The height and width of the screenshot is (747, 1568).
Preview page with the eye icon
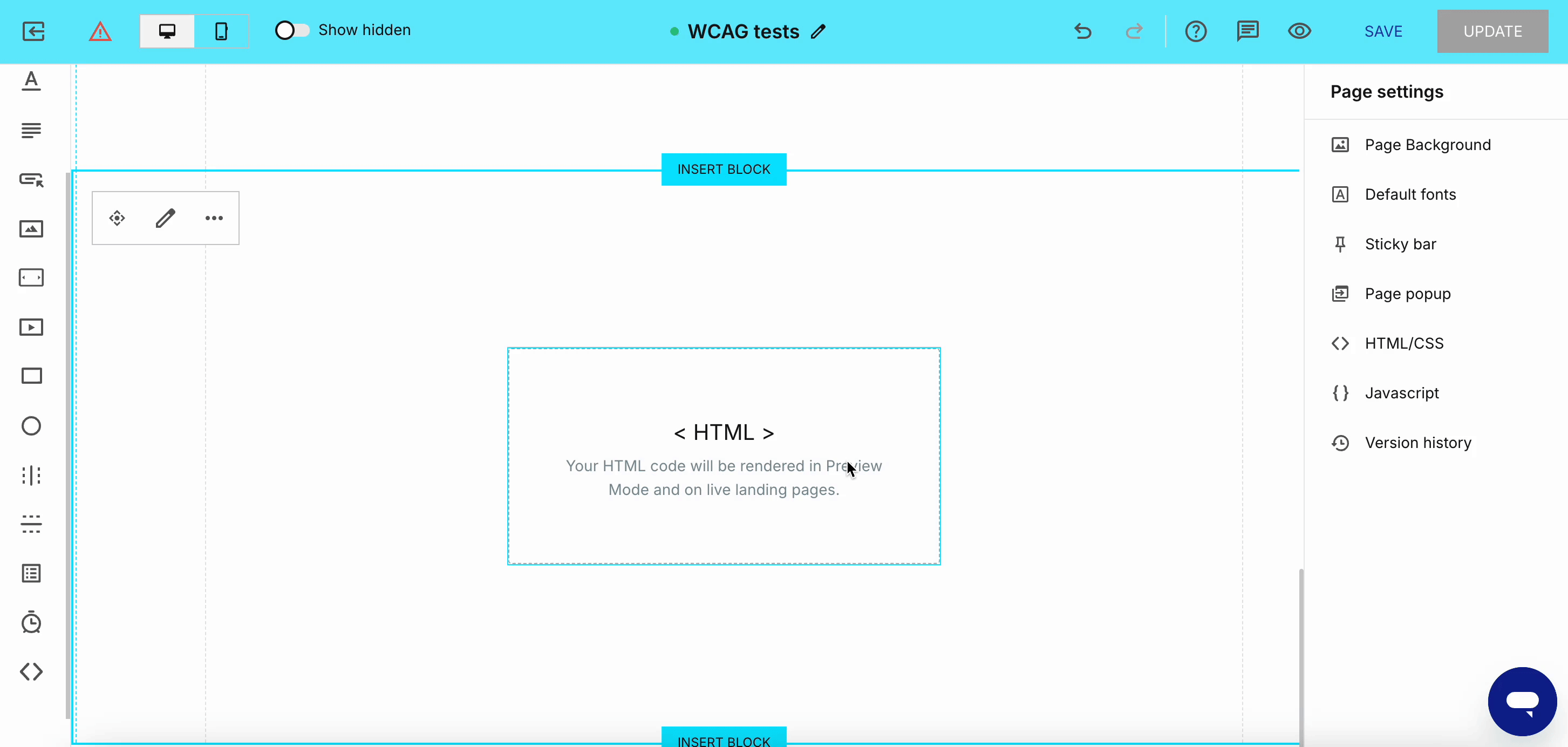(x=1299, y=31)
